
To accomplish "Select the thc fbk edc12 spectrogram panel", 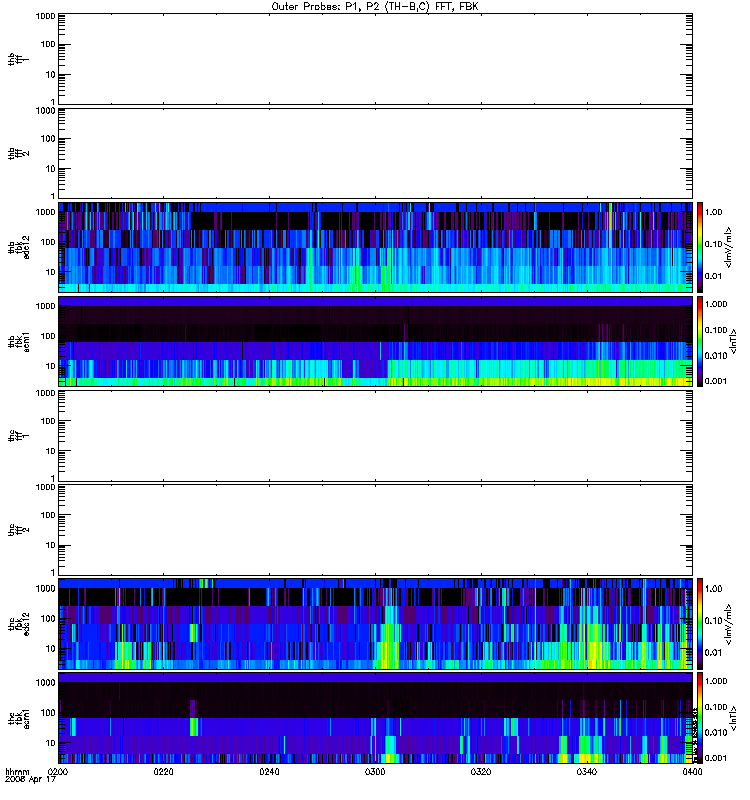I will point(376,623).
